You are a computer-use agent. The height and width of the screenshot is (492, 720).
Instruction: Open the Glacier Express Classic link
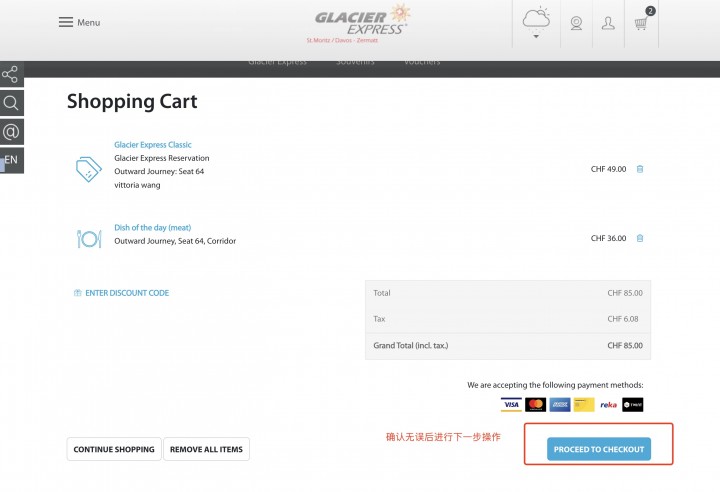[153, 145]
